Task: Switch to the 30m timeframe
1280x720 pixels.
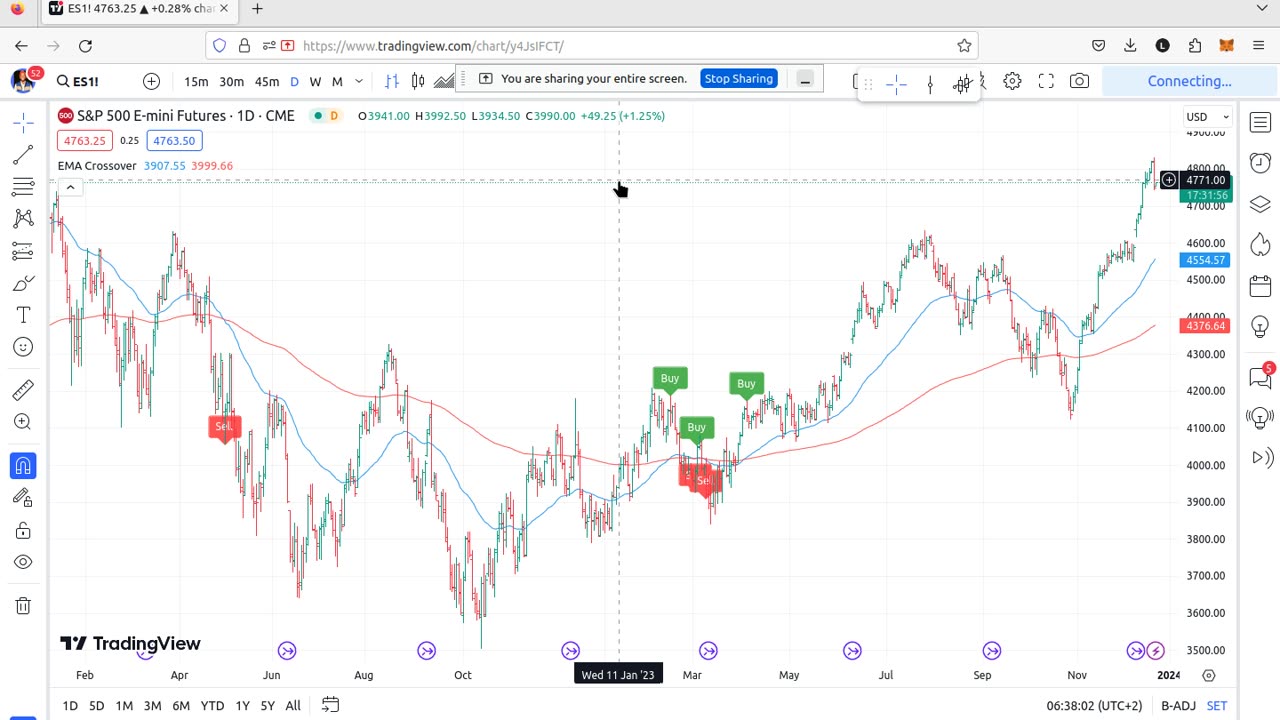Action: (231, 81)
